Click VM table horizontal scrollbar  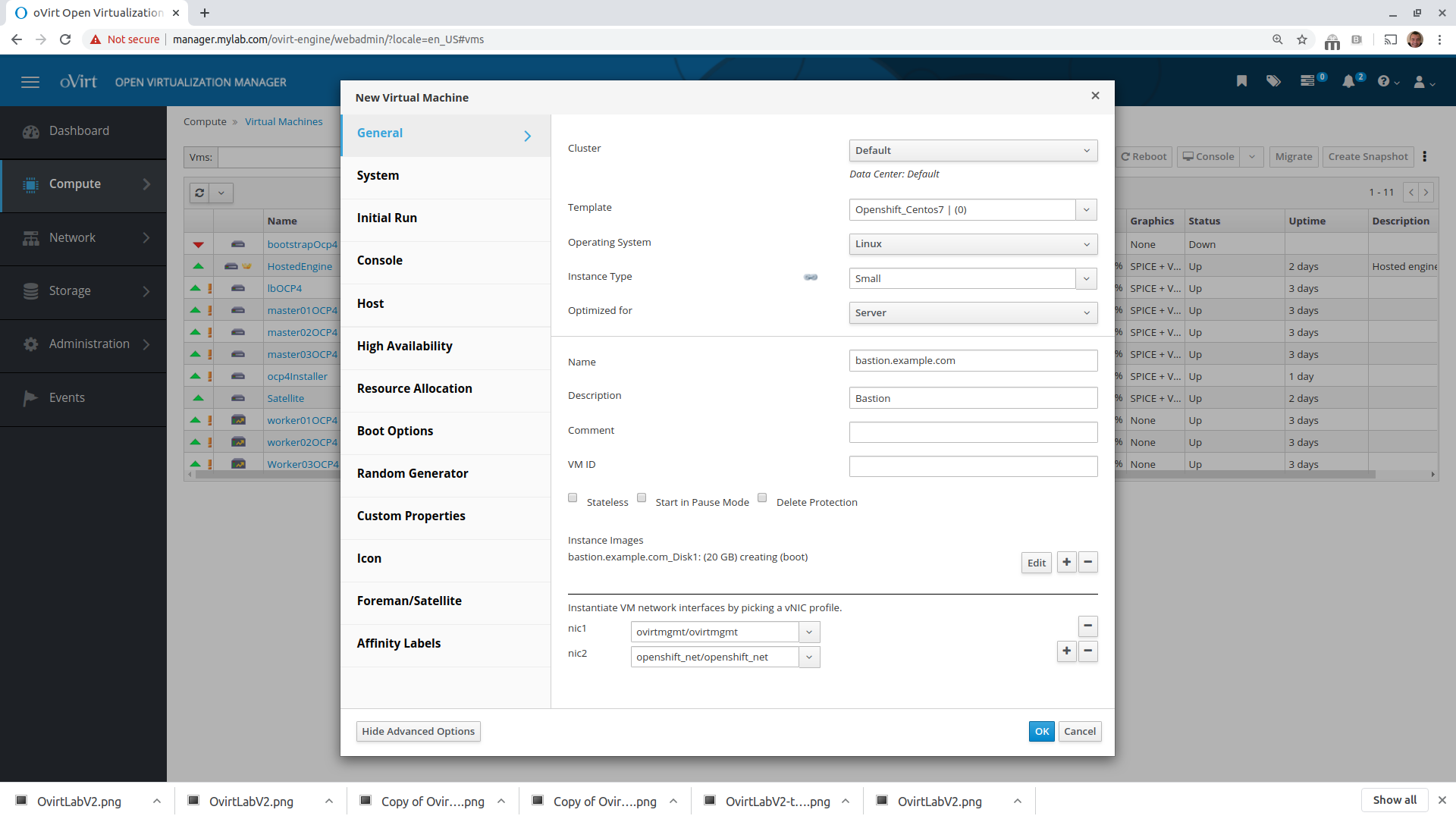[785, 475]
